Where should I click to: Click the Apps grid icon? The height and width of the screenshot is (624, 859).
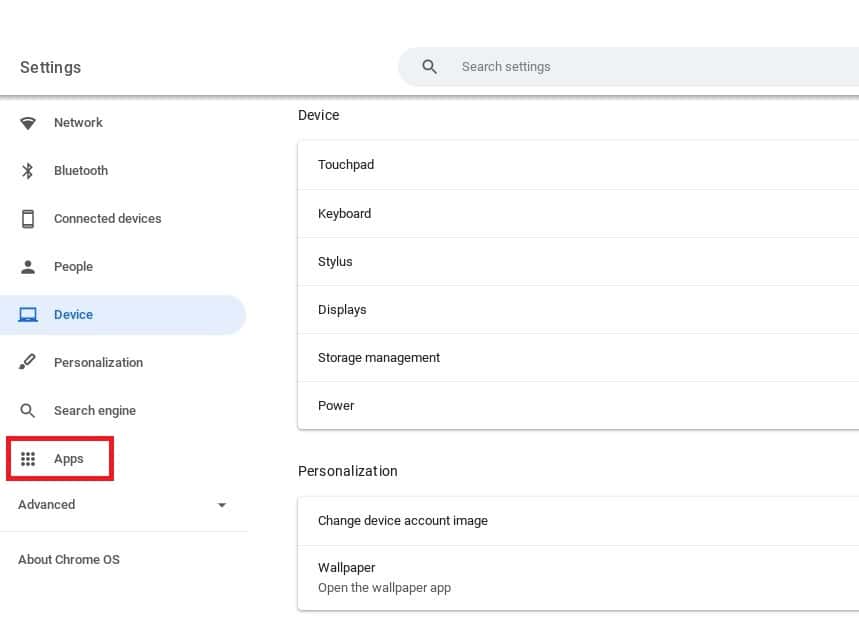[x=28, y=459]
